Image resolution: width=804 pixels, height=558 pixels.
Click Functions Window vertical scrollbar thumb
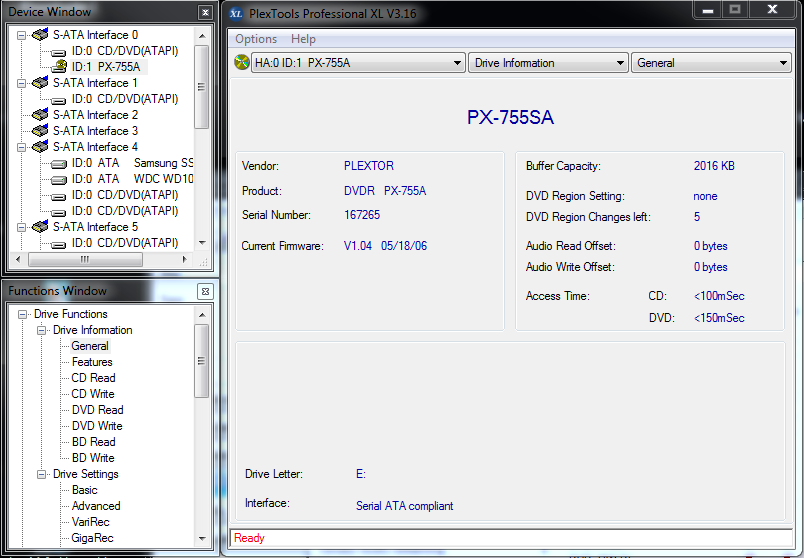pyautogui.click(x=202, y=361)
